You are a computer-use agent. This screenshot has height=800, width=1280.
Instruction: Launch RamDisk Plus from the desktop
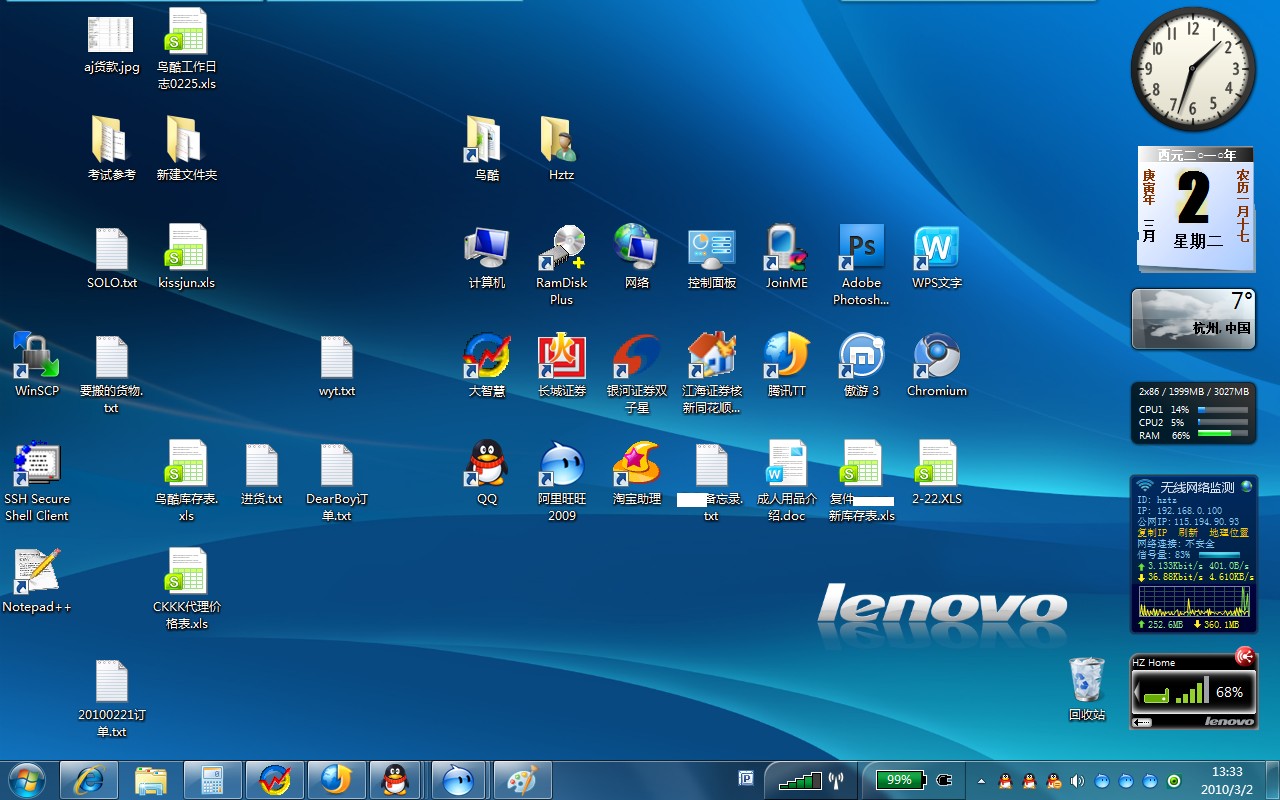[562, 248]
